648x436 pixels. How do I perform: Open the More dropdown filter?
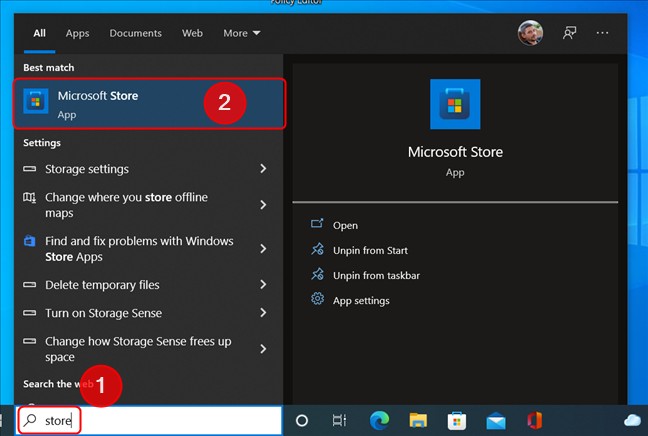click(x=242, y=33)
